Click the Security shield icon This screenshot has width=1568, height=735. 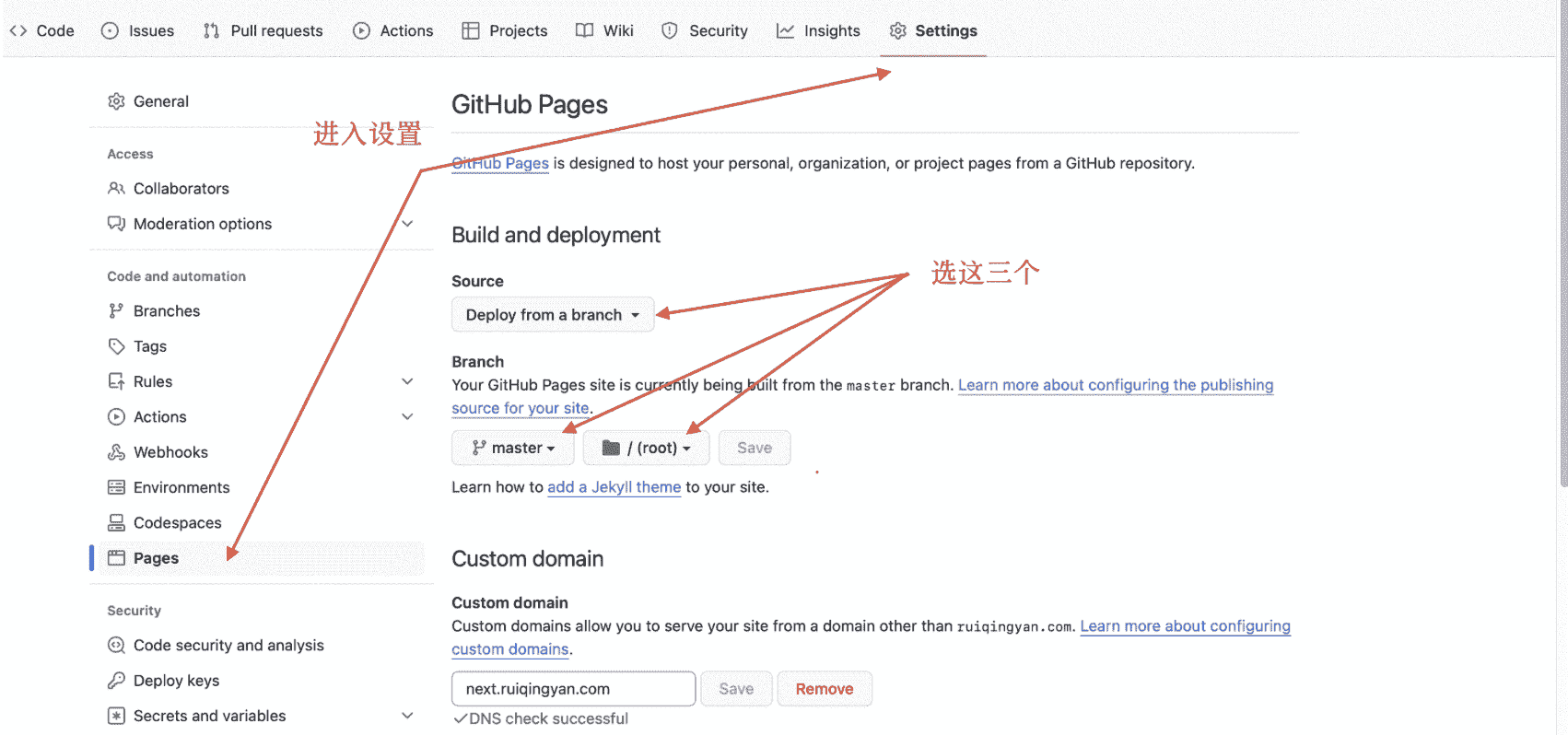tap(670, 30)
